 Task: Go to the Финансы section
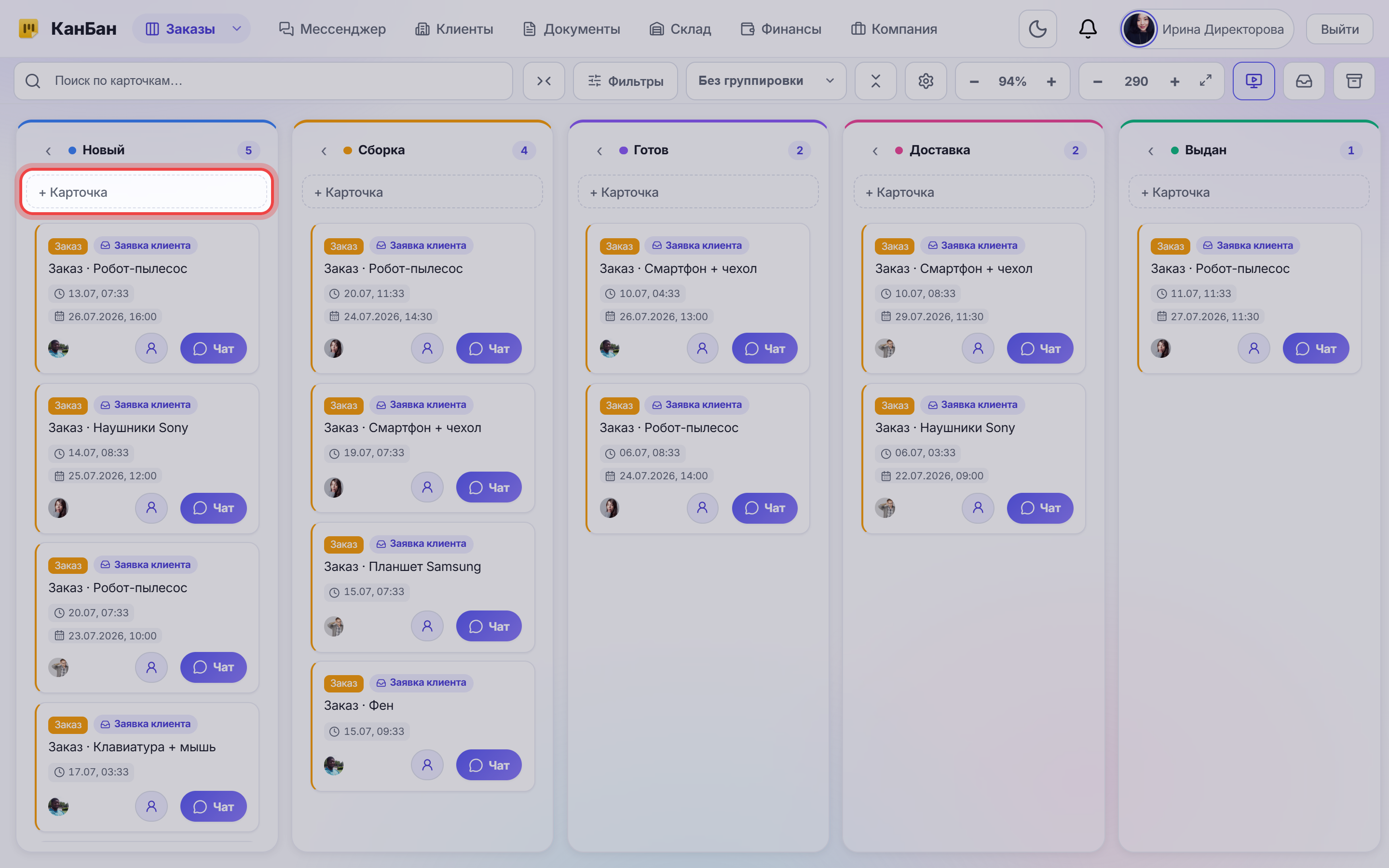781,29
